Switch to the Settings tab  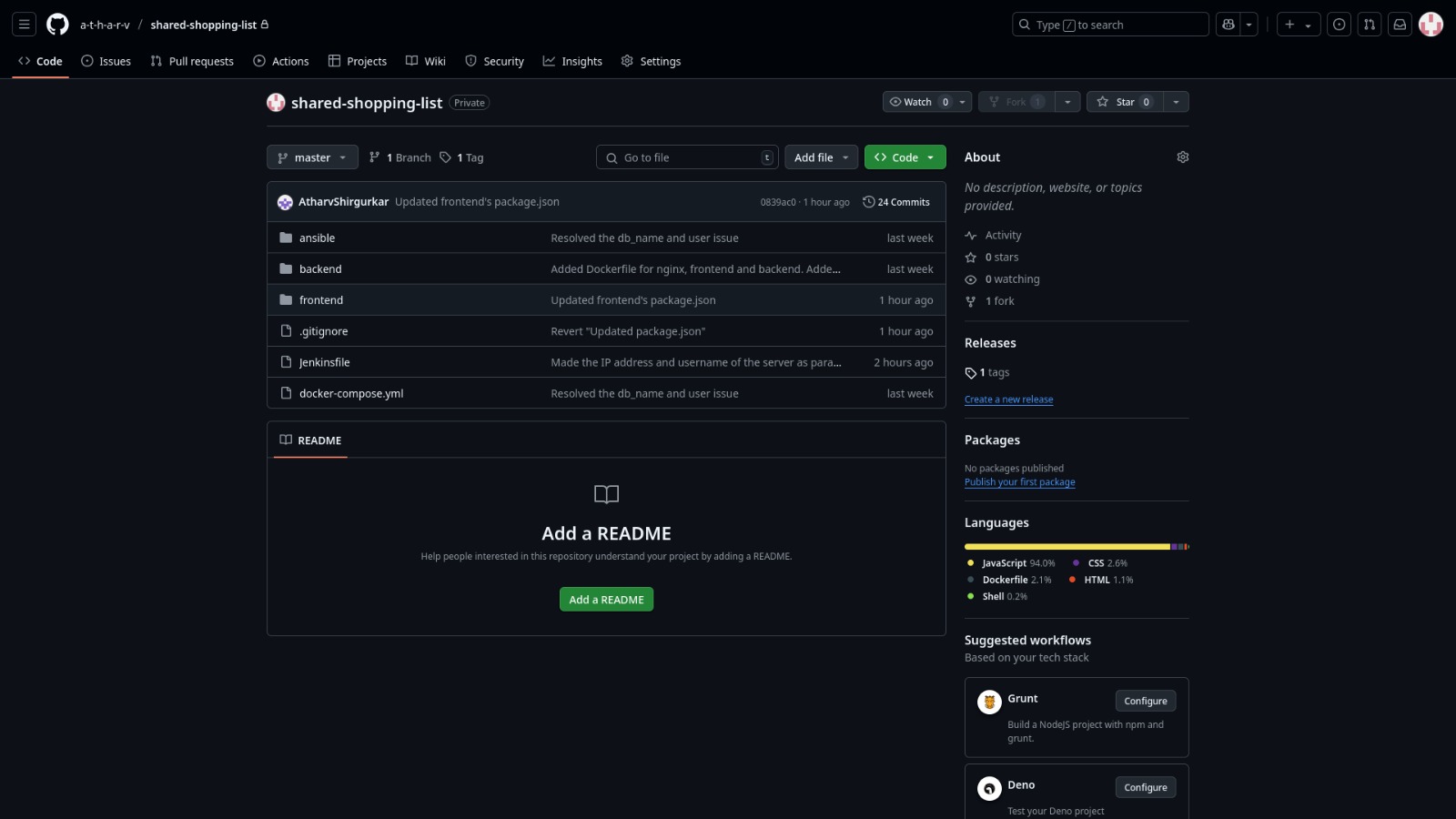click(651, 61)
